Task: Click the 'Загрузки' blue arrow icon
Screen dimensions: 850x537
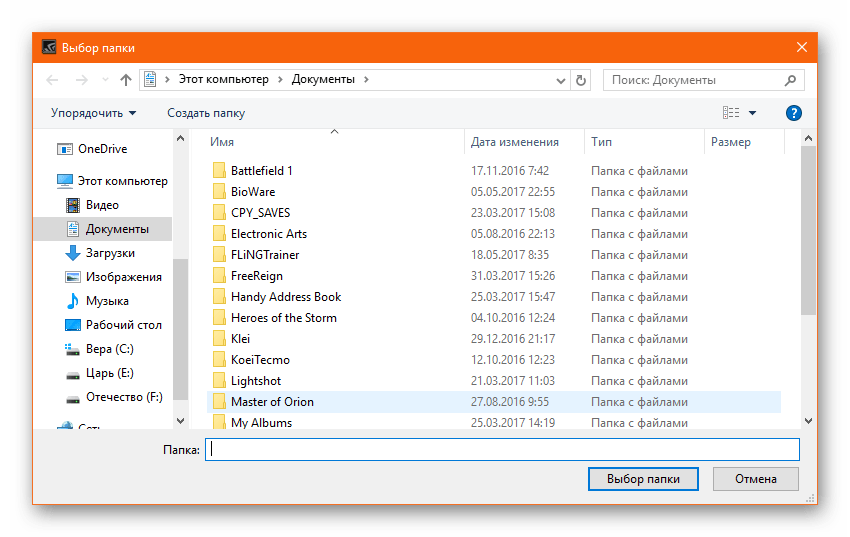Action: click(x=73, y=253)
